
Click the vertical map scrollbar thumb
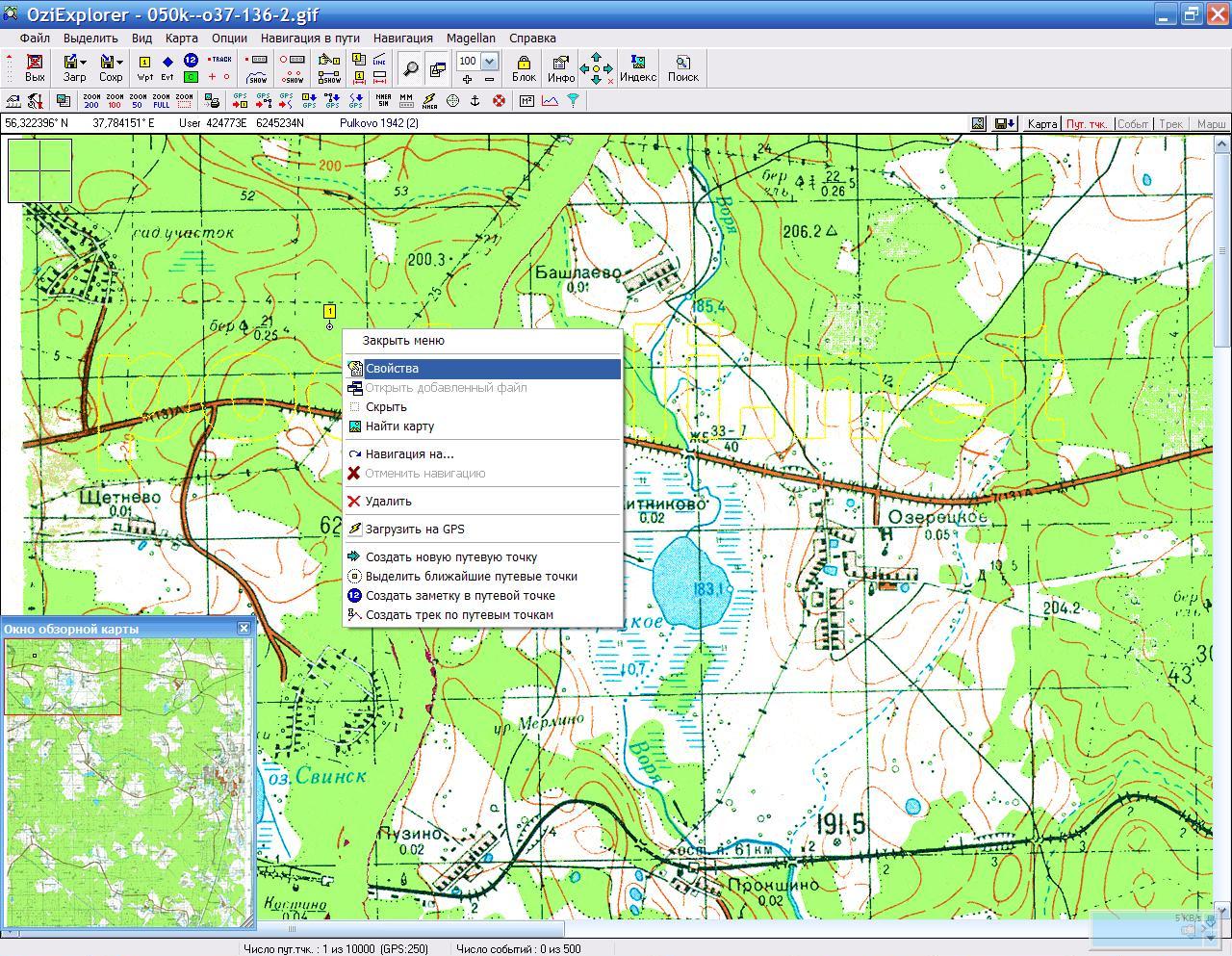[1222, 250]
